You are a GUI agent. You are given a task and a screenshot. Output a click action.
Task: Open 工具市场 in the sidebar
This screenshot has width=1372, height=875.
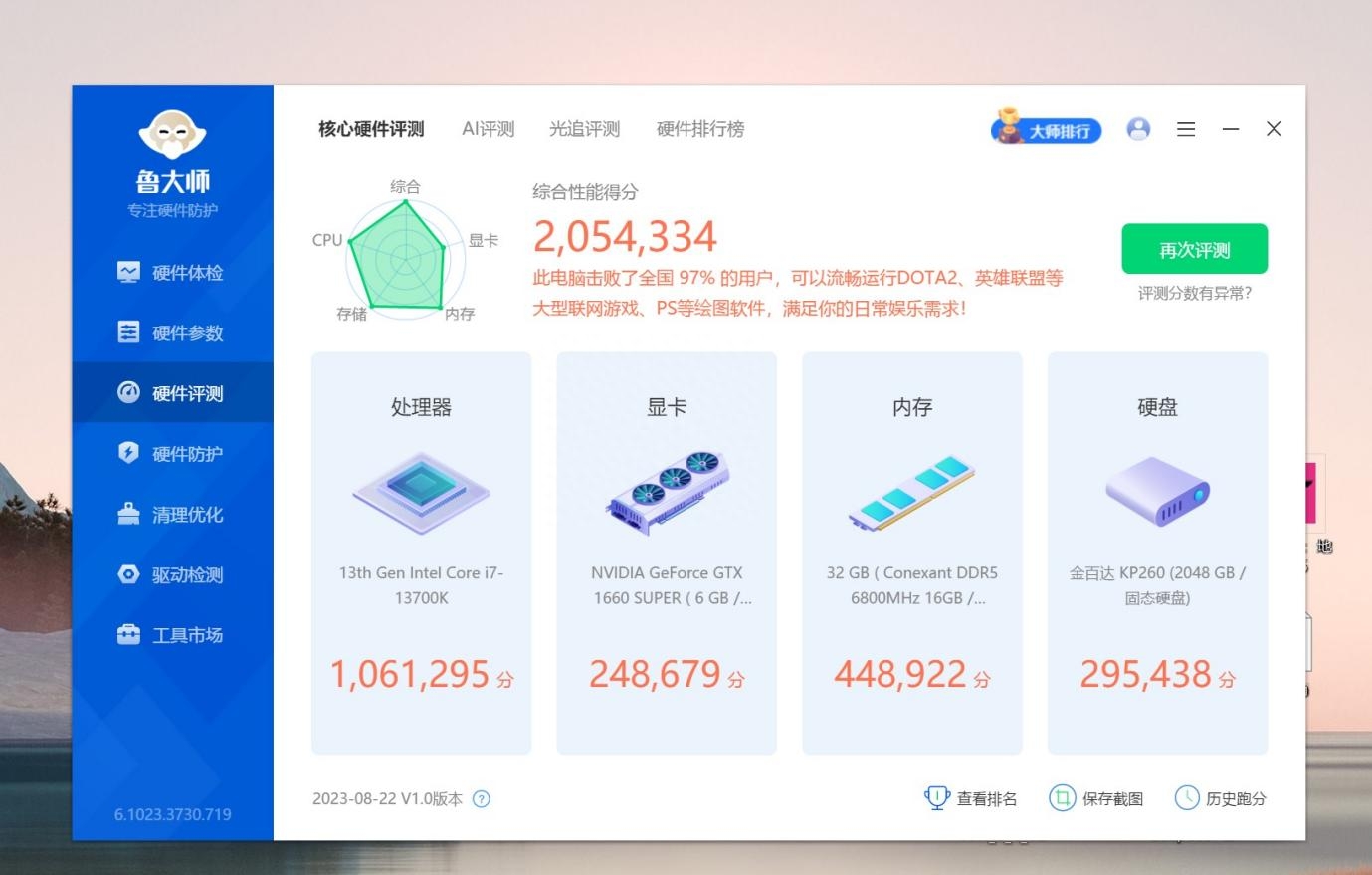(x=172, y=635)
